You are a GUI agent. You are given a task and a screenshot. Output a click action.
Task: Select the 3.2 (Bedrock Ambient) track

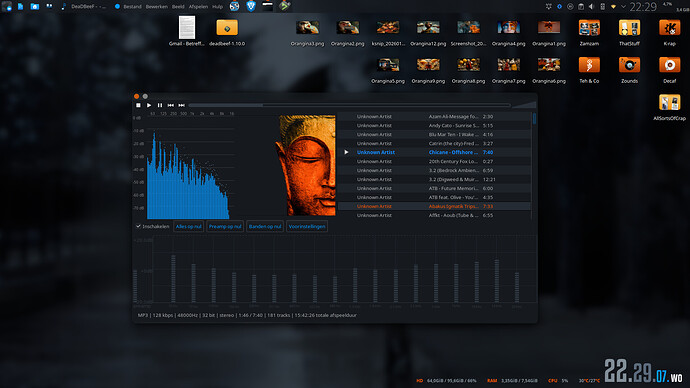click(x=434, y=170)
